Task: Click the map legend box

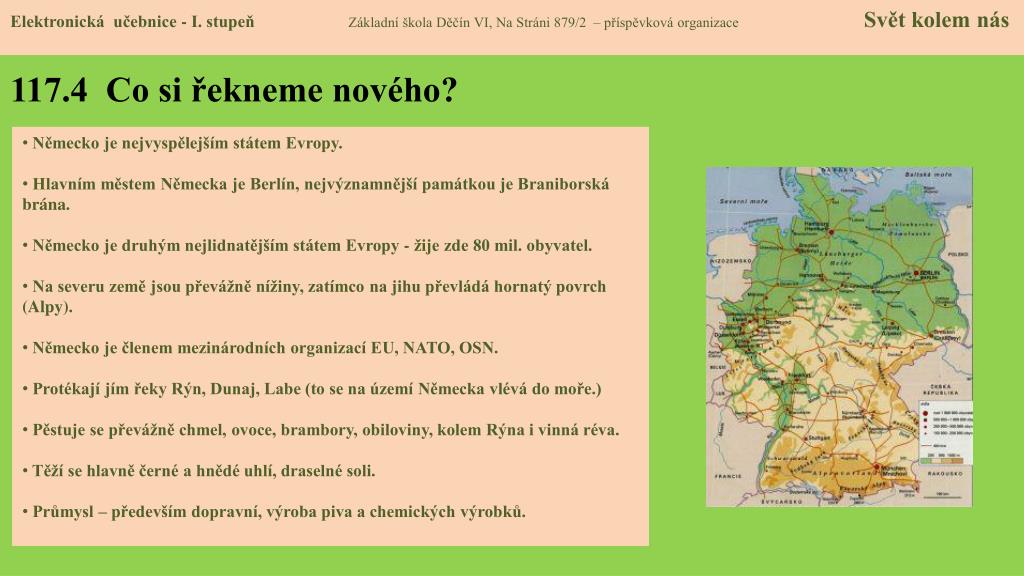Action: click(946, 432)
